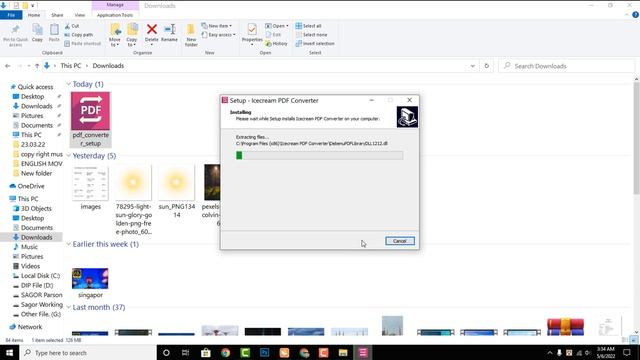Select the pdf_converter_setup file

click(x=91, y=119)
